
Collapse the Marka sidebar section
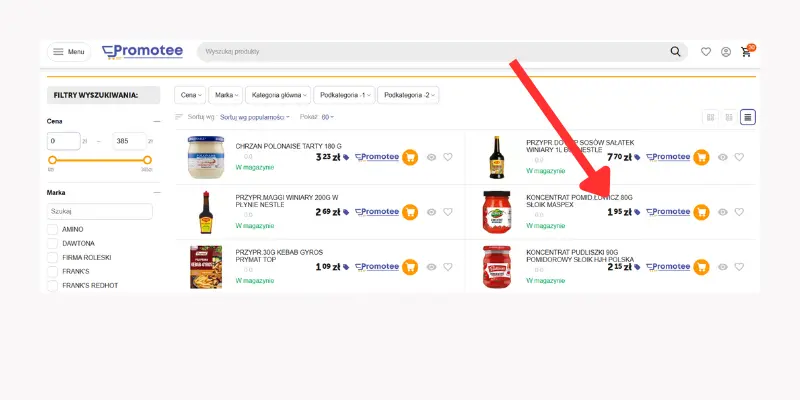coord(157,193)
